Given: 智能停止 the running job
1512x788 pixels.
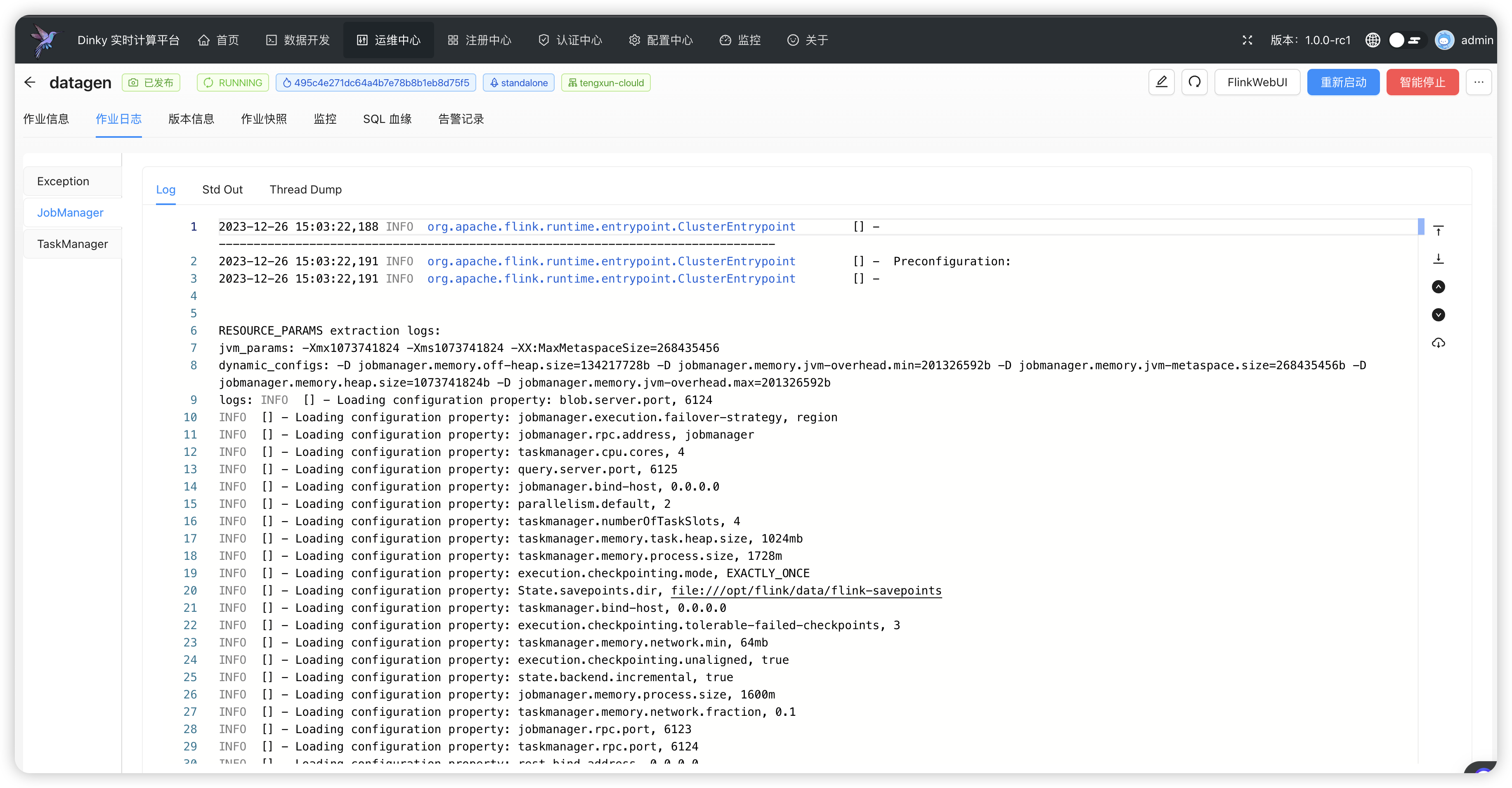Looking at the screenshot, I should (x=1422, y=82).
